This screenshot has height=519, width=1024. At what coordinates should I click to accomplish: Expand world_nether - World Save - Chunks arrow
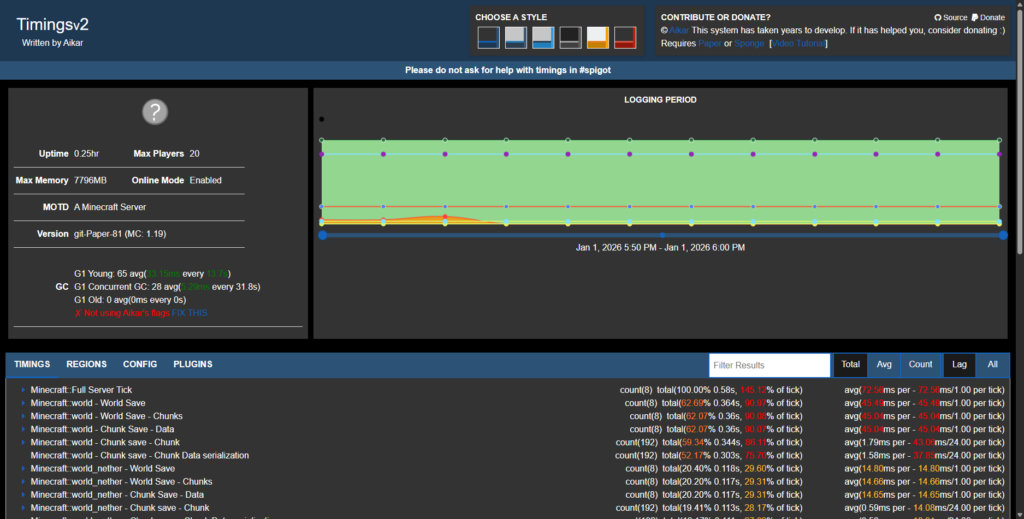tap(24, 482)
